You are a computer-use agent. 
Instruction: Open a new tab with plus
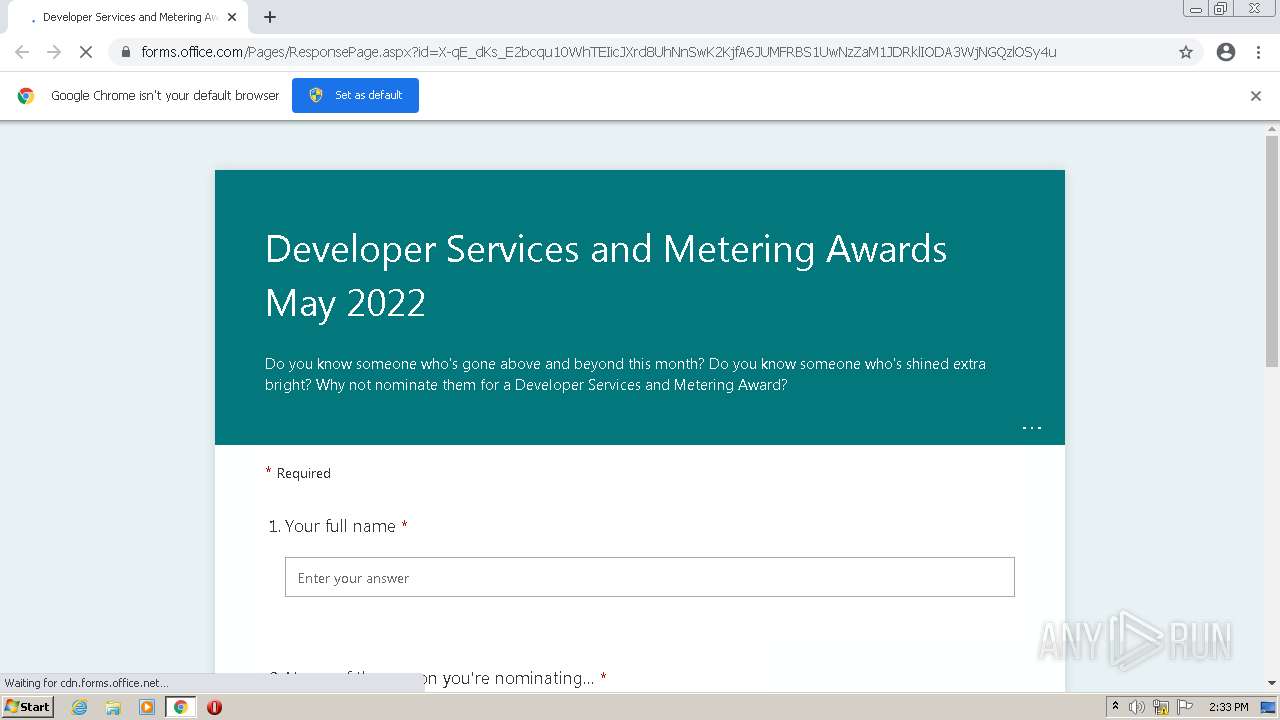click(270, 17)
